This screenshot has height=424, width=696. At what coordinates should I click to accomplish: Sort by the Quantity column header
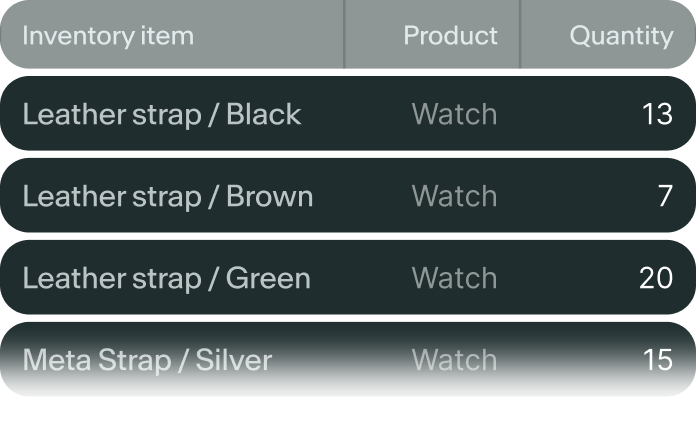click(621, 37)
